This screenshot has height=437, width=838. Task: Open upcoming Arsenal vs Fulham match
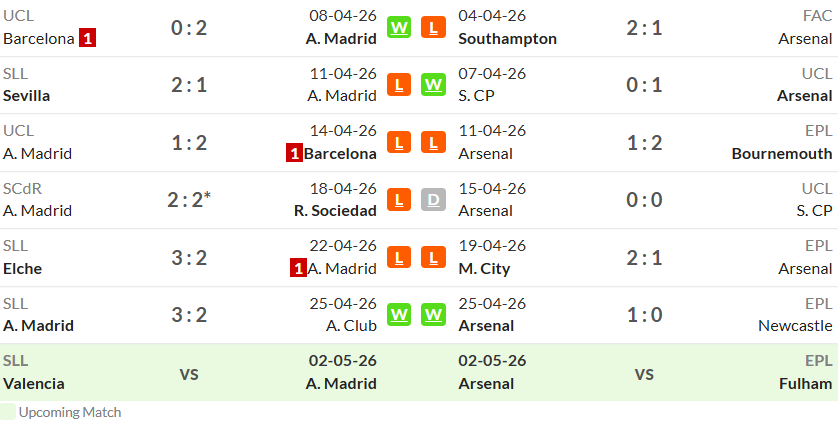coord(645,372)
